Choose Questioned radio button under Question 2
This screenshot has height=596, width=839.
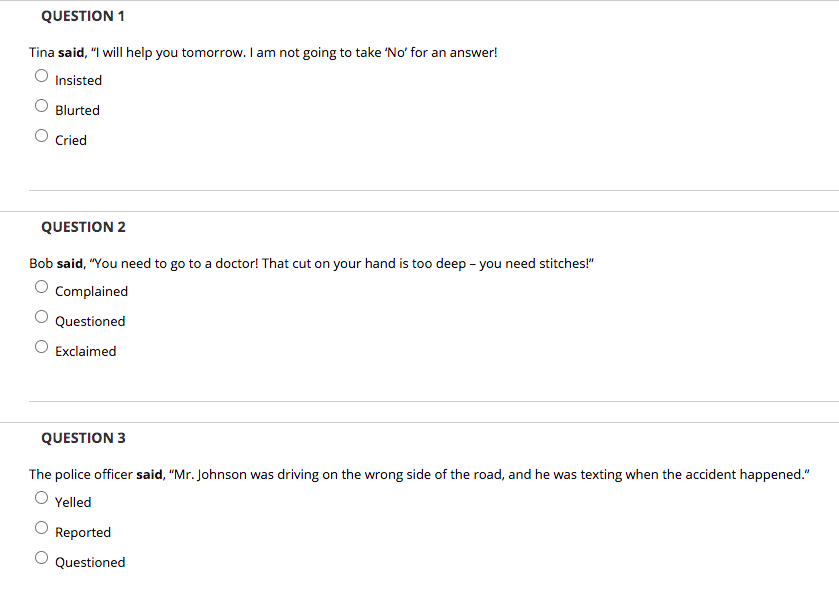coord(41,317)
